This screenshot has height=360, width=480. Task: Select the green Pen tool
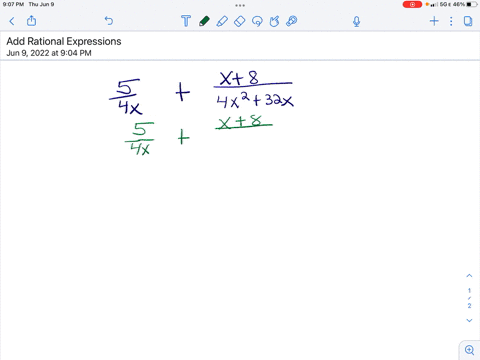tap(204, 21)
